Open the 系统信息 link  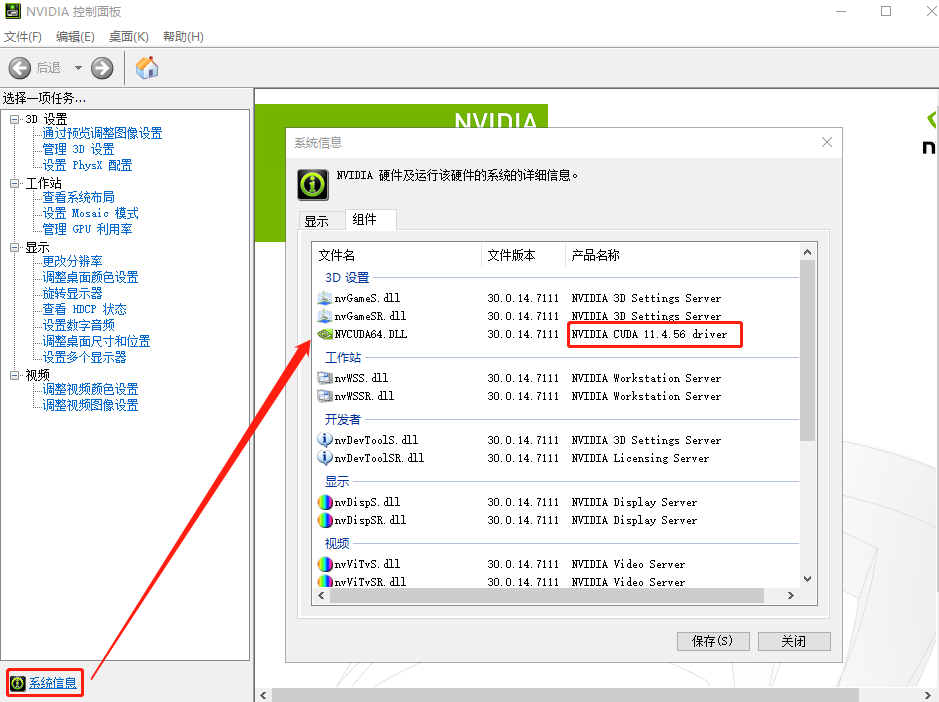(53, 683)
